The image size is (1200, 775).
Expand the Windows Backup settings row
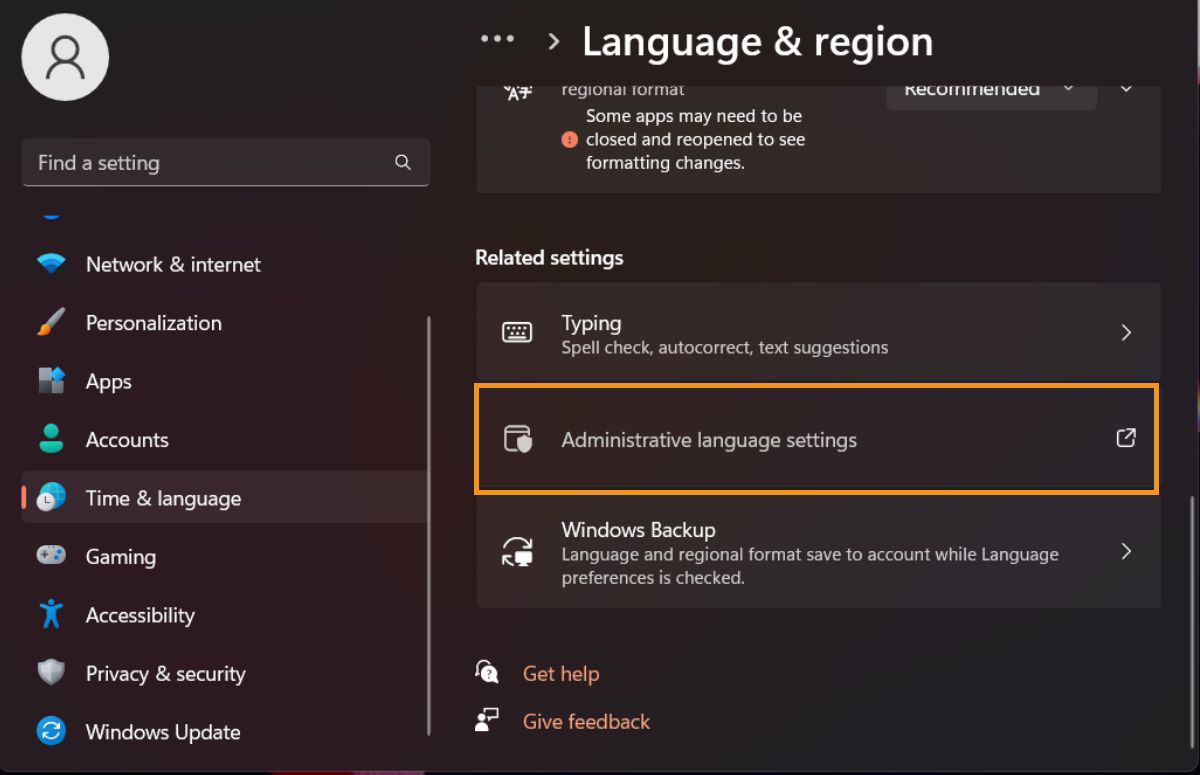pyautogui.click(x=1126, y=551)
